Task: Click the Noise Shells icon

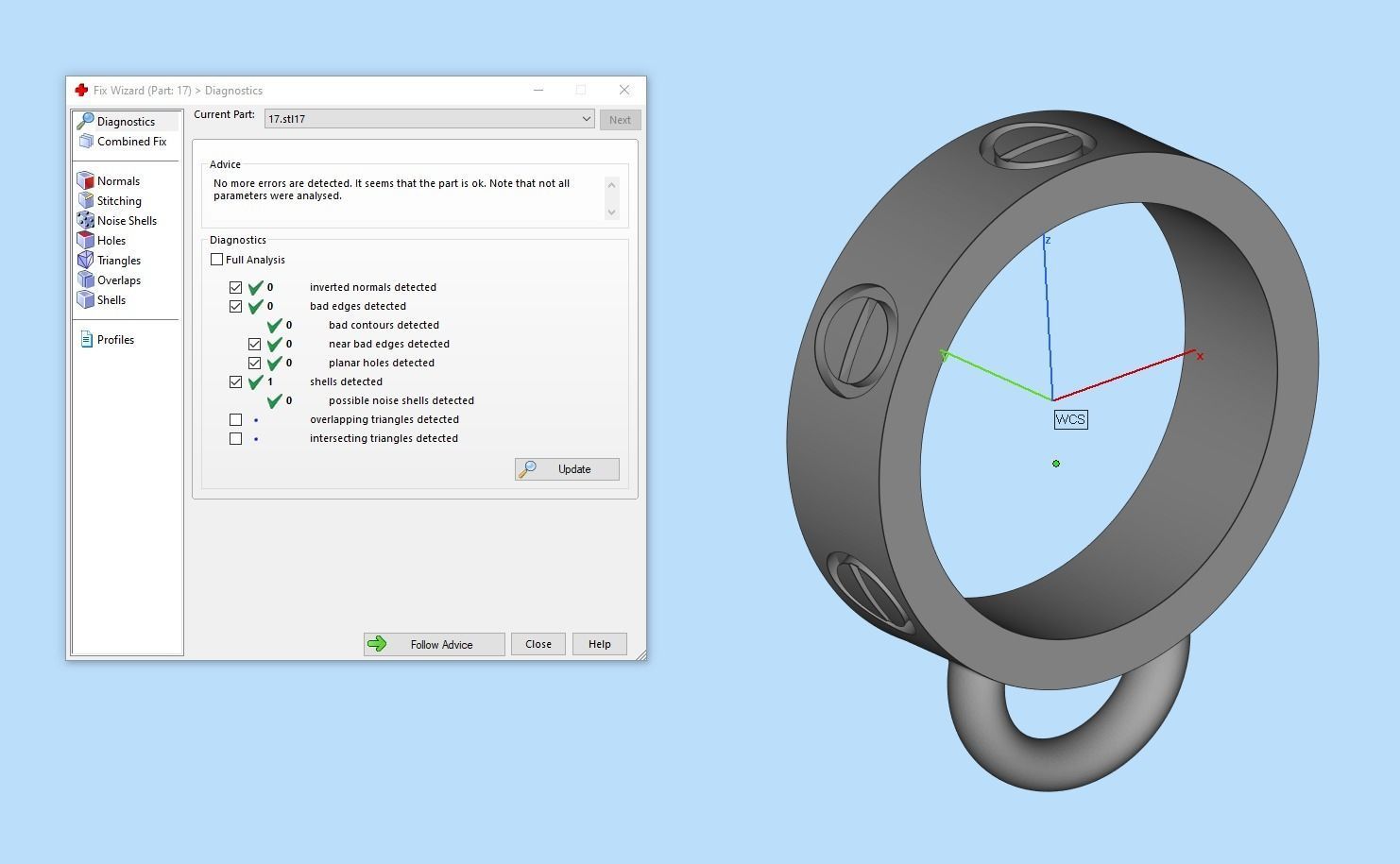Action: pyautogui.click(x=85, y=220)
